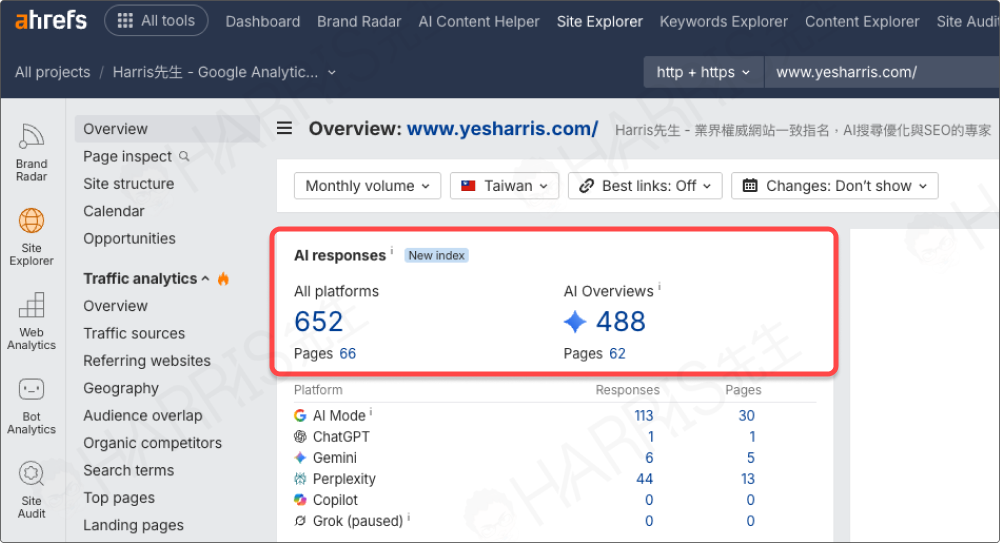Open the All tools menu
Screen dimensions: 1000x543
[156, 20]
